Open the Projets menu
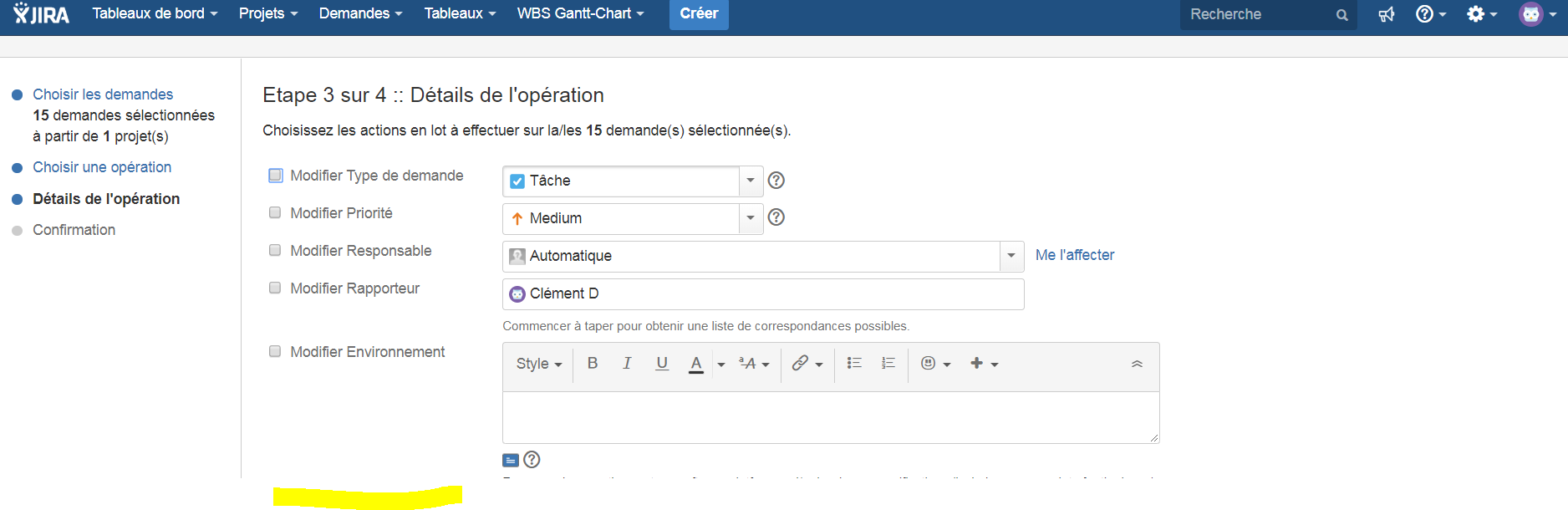 (268, 13)
